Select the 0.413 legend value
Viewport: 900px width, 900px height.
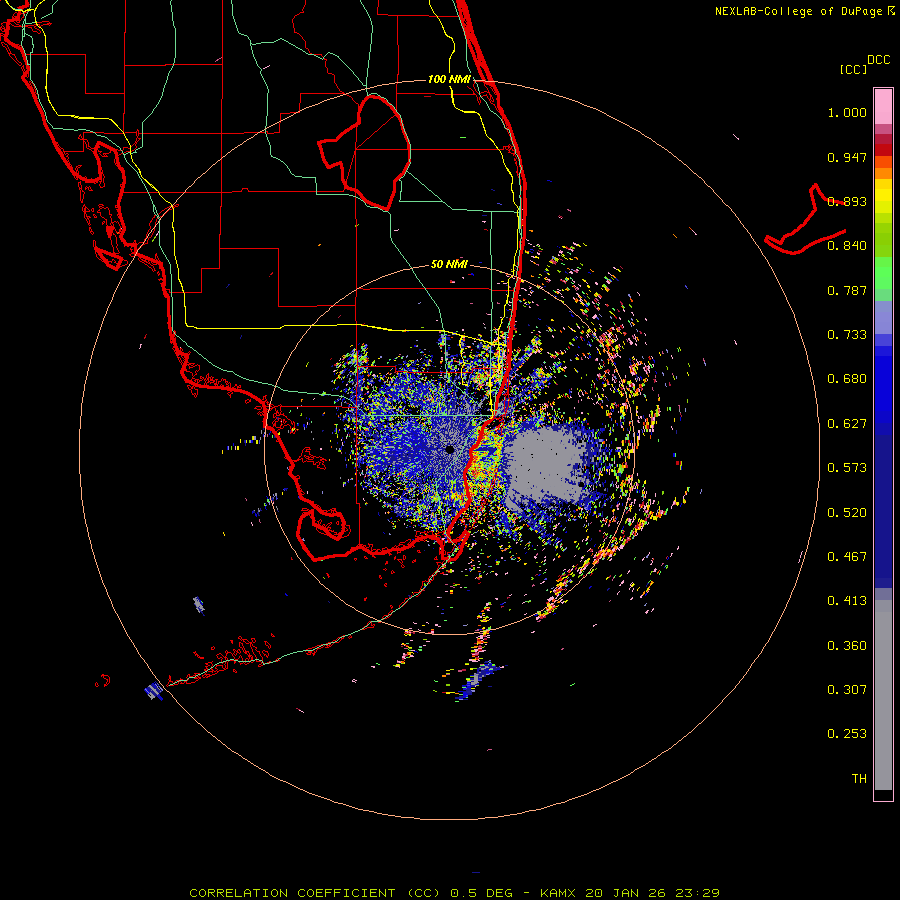(847, 601)
